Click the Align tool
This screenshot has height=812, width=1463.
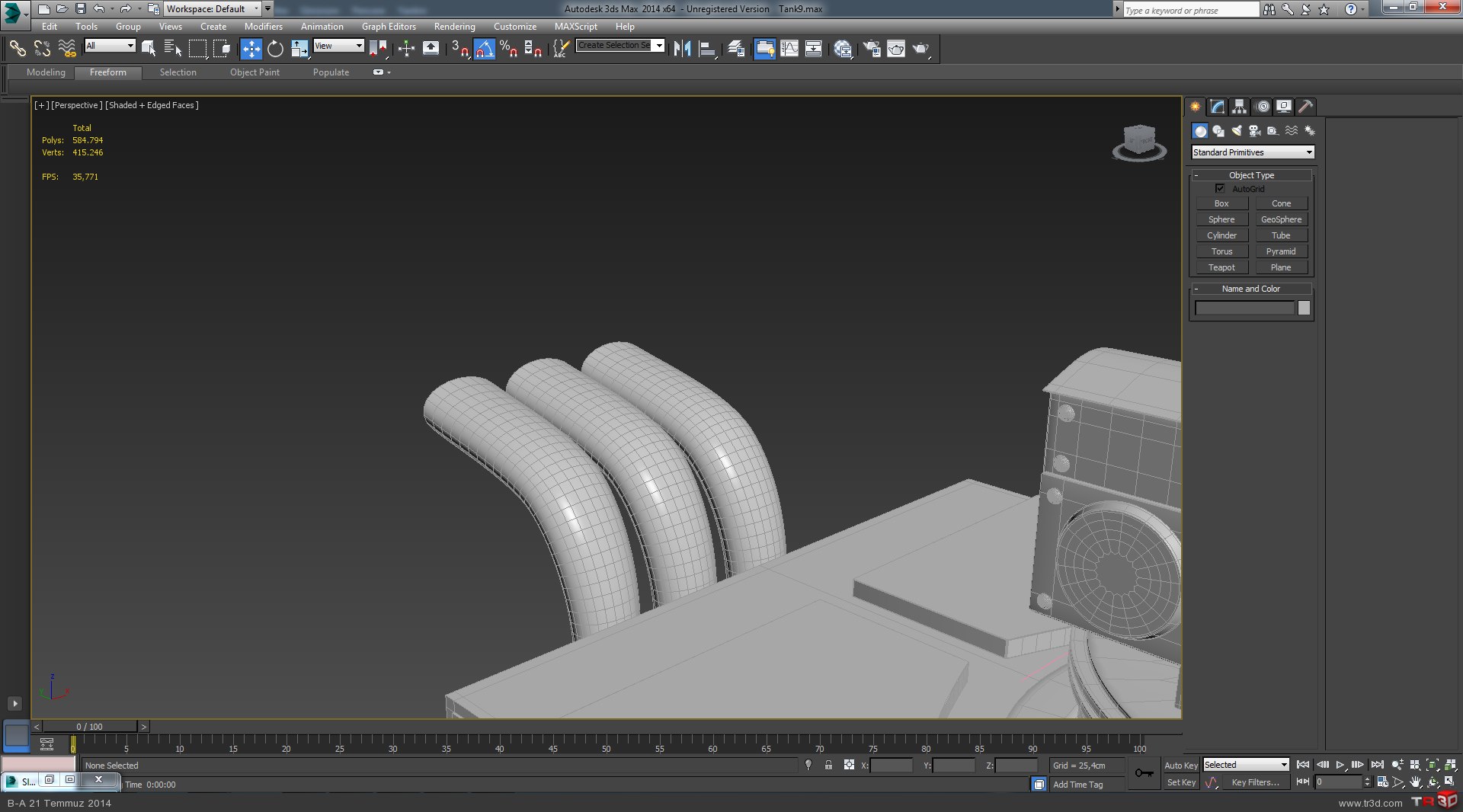point(707,49)
